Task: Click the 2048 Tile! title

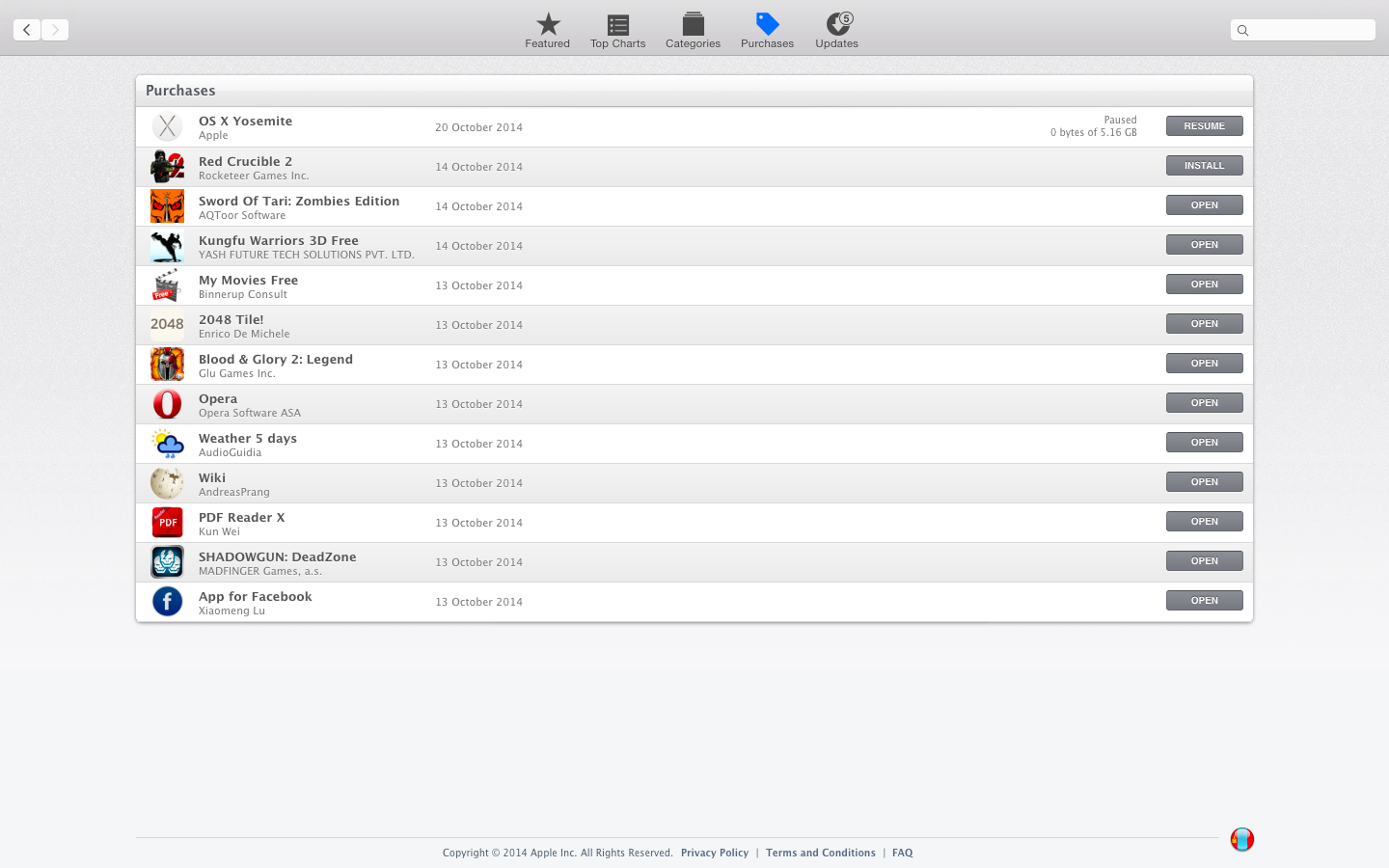Action: point(231,319)
